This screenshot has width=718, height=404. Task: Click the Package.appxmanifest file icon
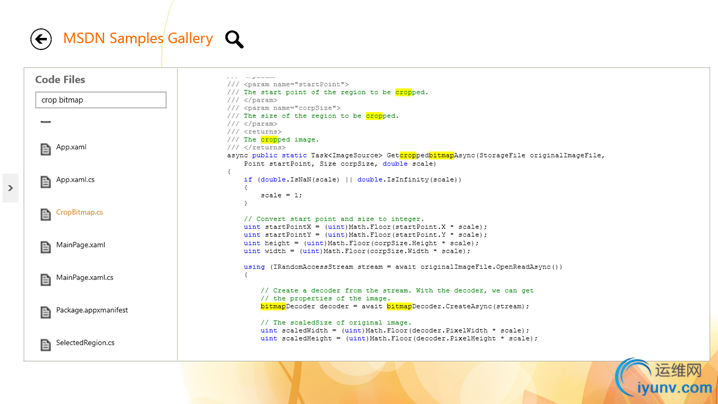[45, 312]
